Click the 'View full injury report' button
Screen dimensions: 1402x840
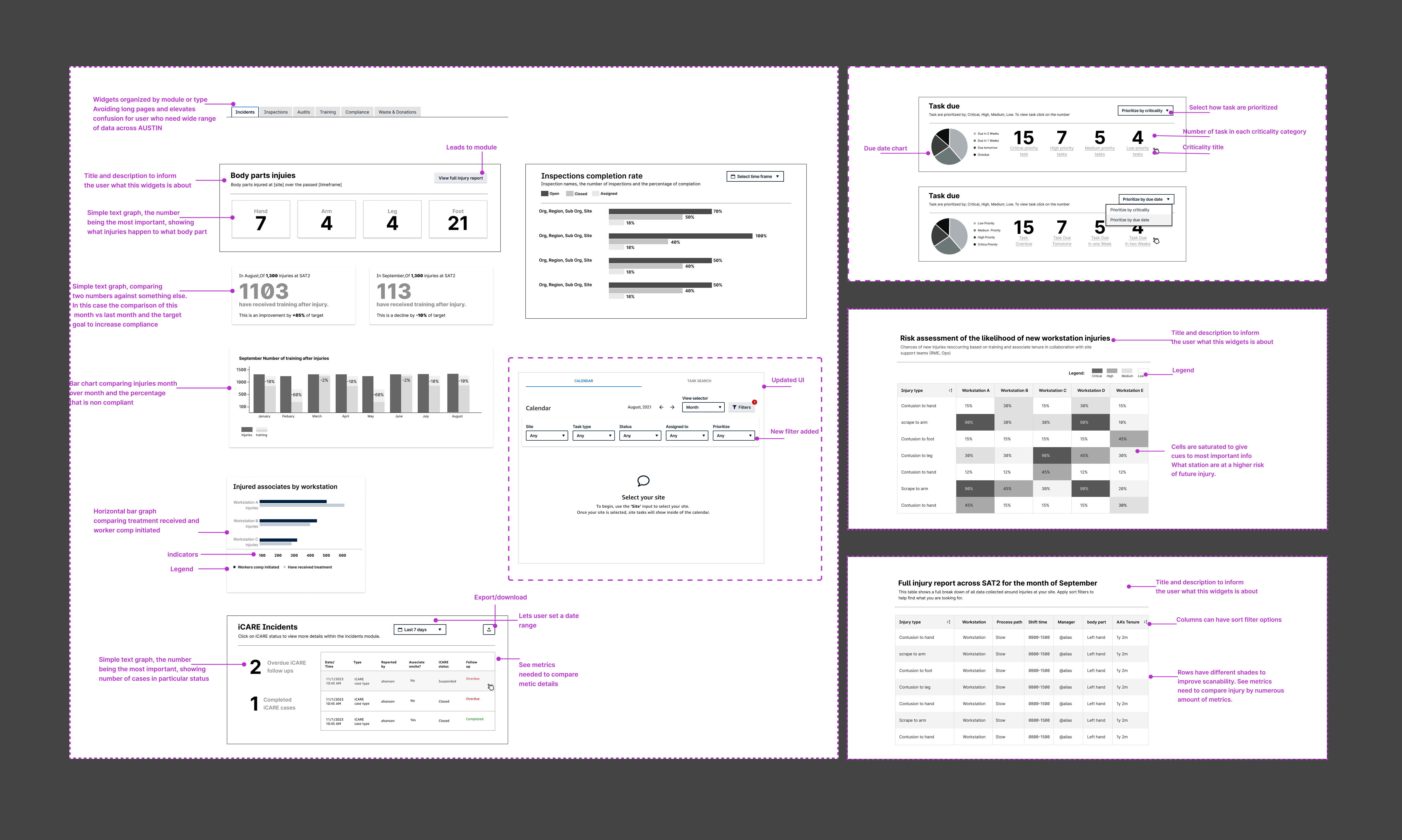460,178
